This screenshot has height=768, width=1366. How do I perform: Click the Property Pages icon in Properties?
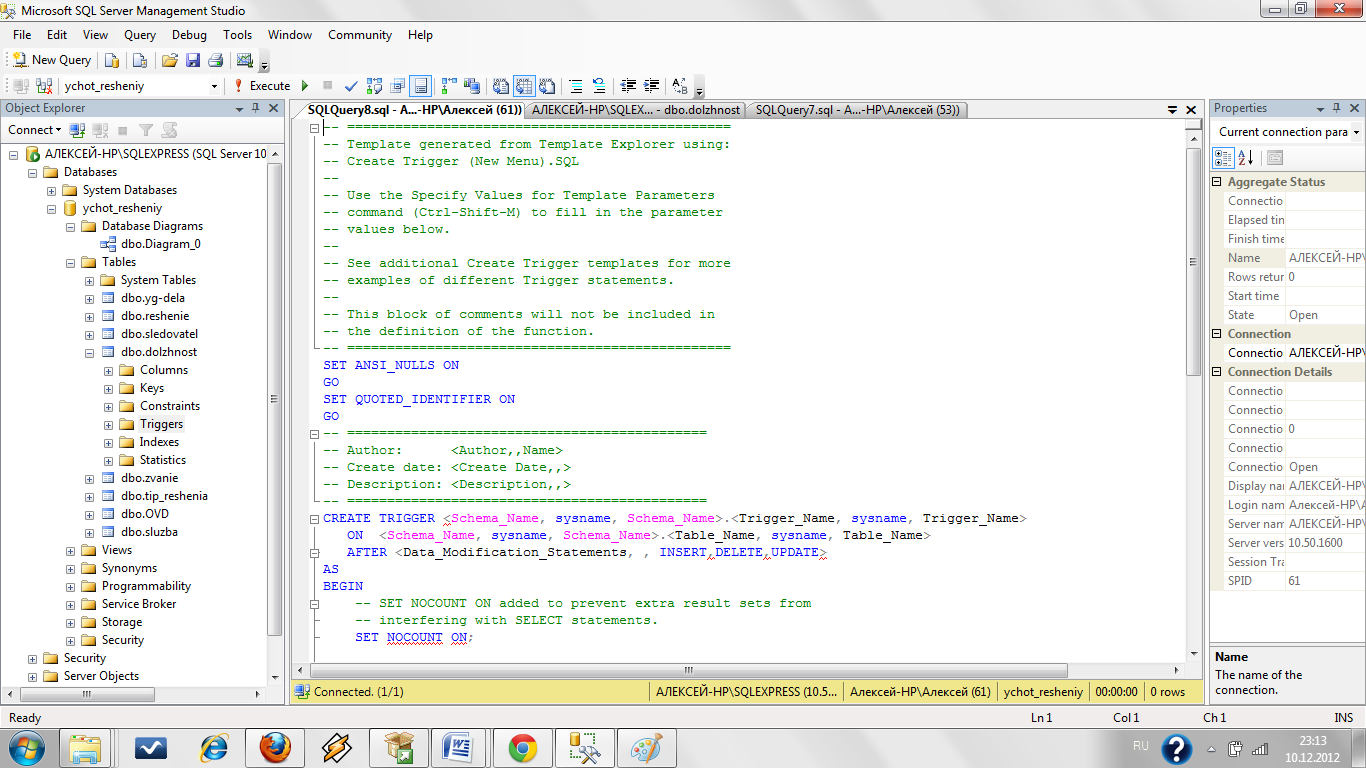pyautogui.click(x=1275, y=158)
